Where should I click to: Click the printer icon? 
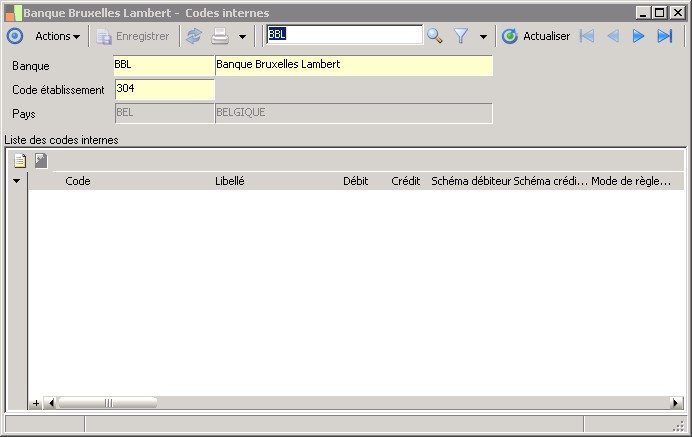pyautogui.click(x=220, y=36)
